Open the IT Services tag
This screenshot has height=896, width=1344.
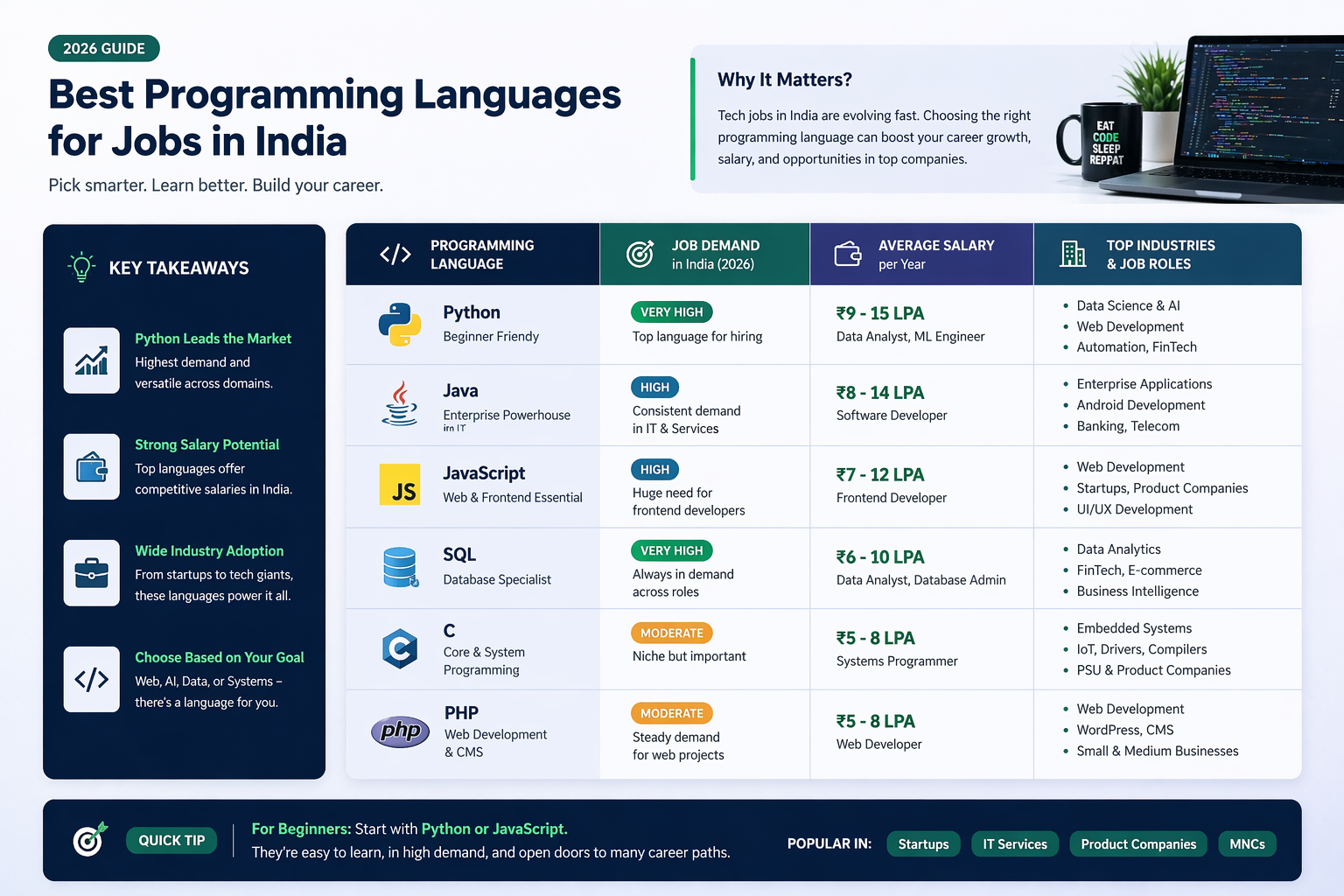coord(1015,843)
